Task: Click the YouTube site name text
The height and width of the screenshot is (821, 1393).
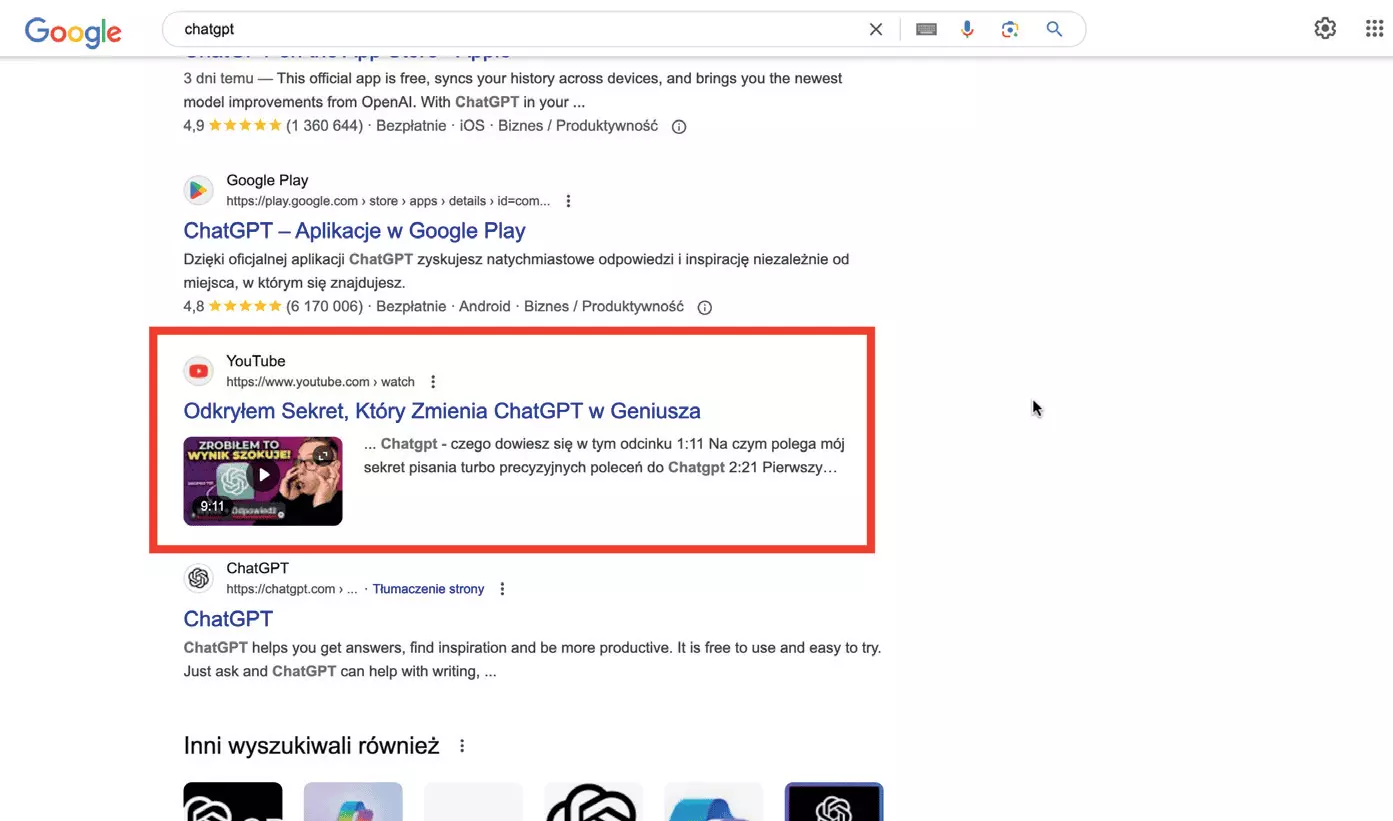Action: [x=256, y=361]
